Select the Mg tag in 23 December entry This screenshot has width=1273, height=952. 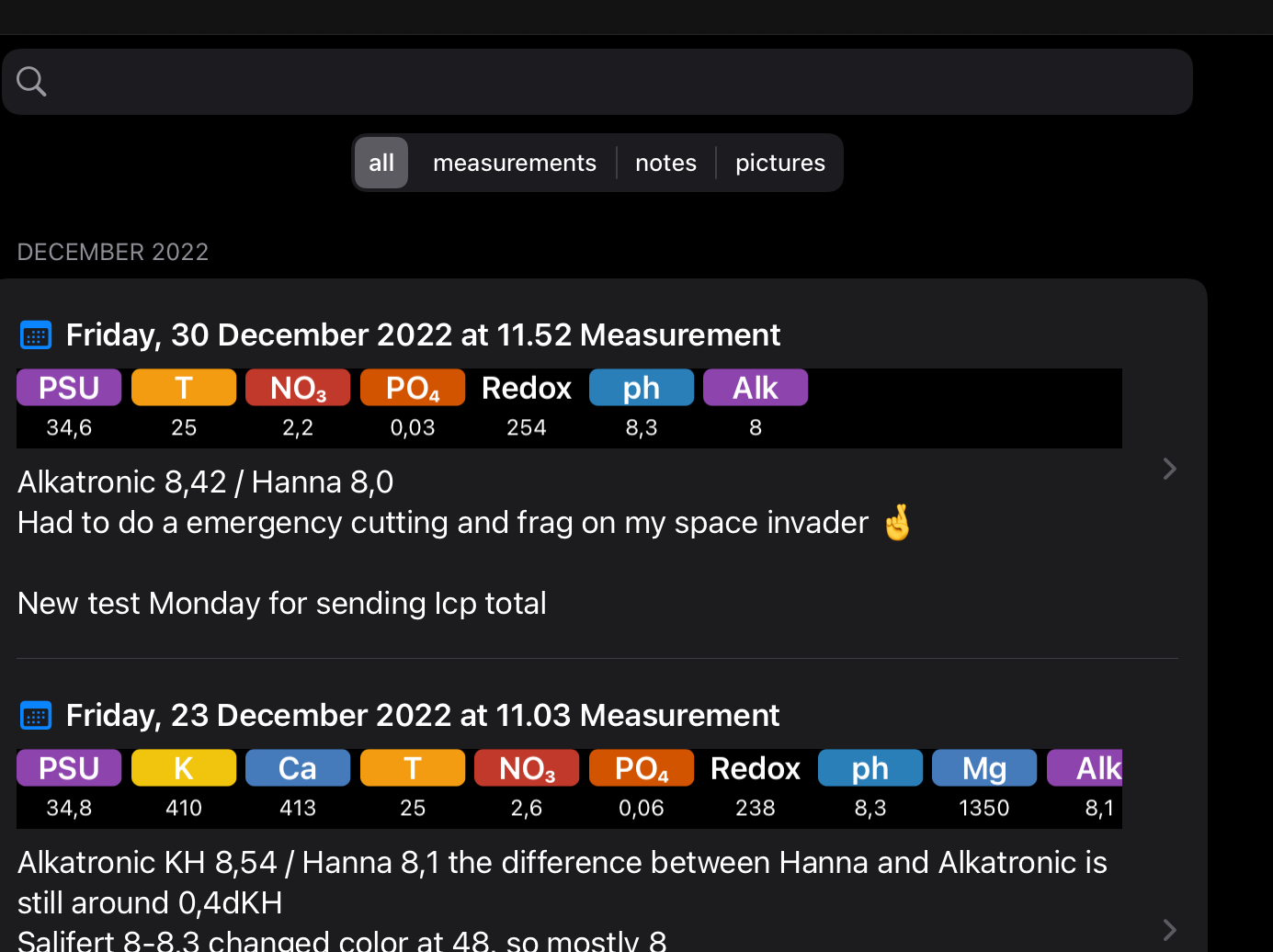tap(984, 768)
